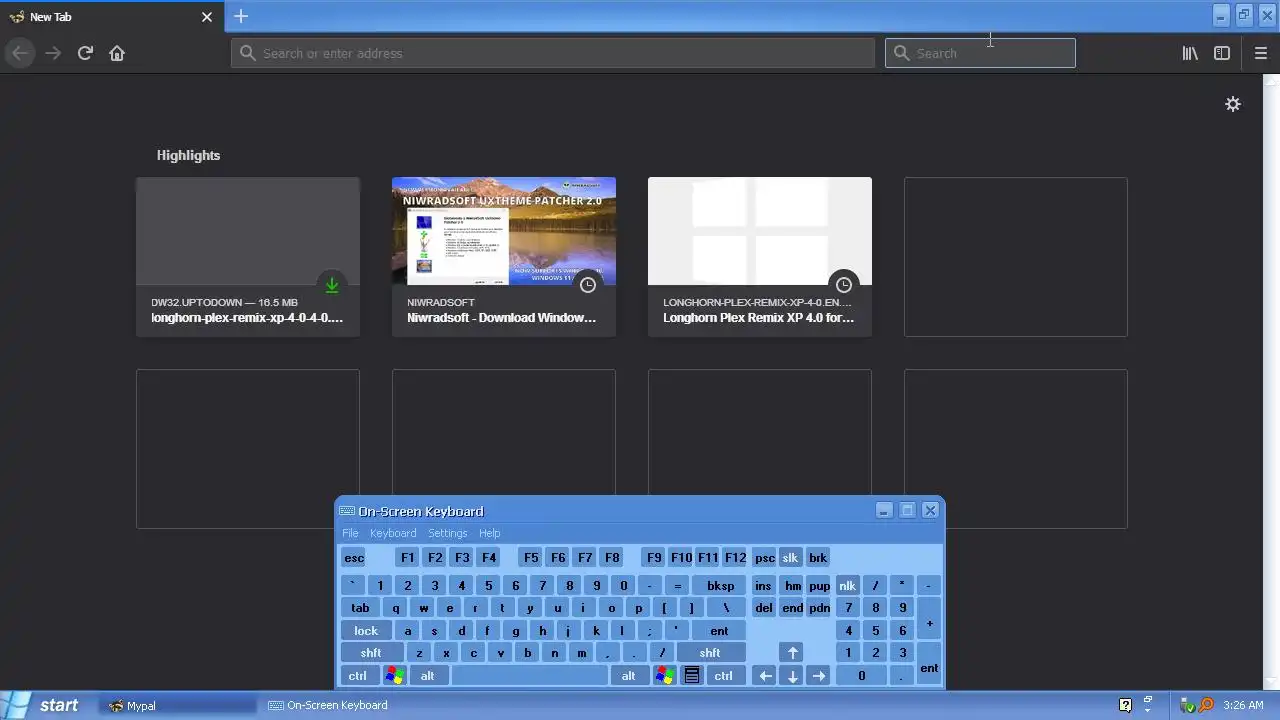The image size is (1280, 720).
Task: Open the language bar options arrow
Action: [1148, 709]
